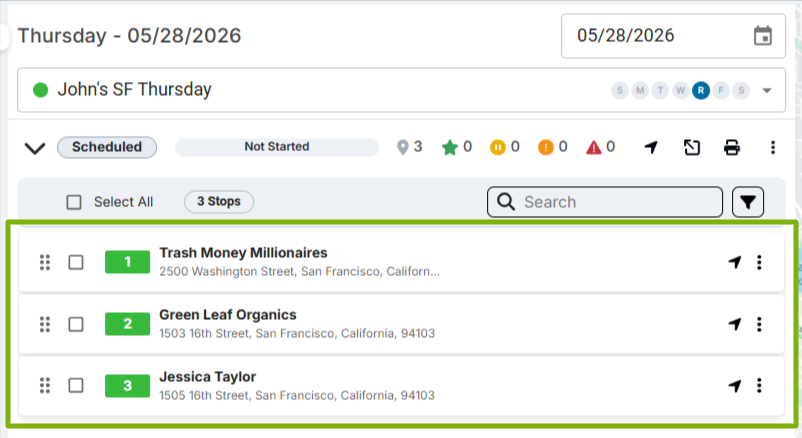
Task: Toggle the W Wednesday day circle
Action: click(680, 91)
